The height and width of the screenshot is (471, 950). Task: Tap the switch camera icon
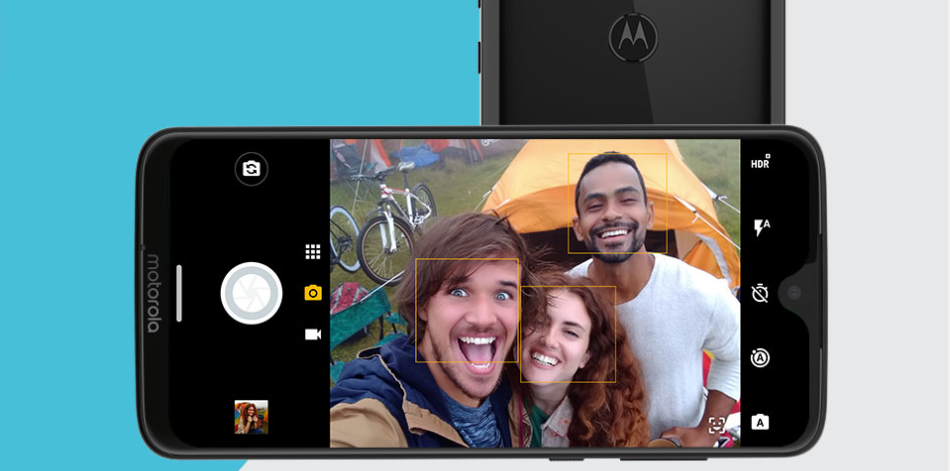coord(251,169)
